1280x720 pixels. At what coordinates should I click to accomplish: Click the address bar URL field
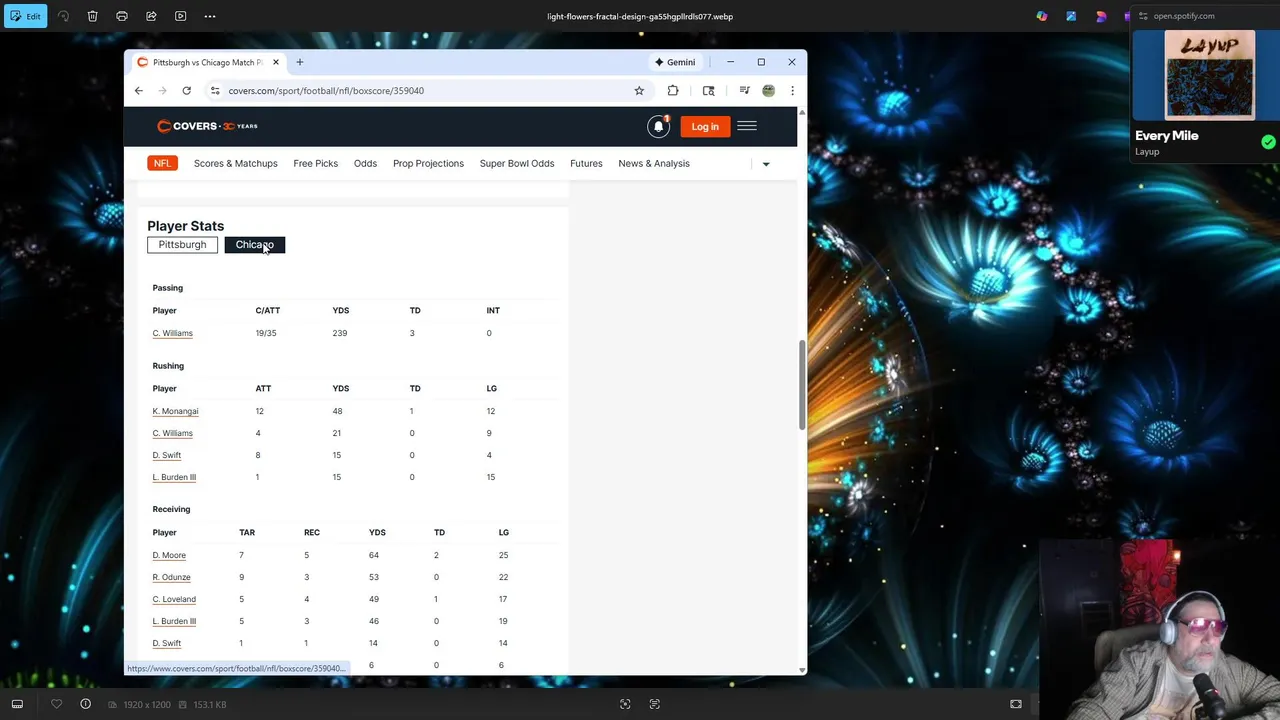tap(420, 90)
